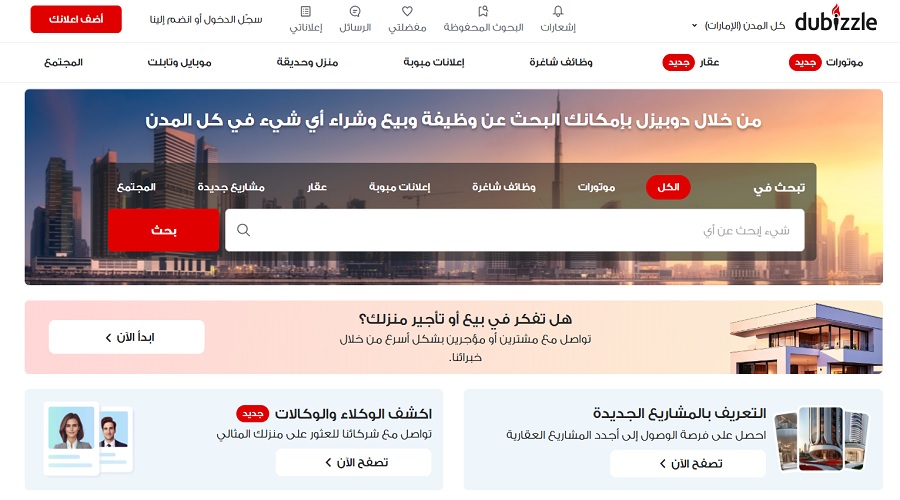The height and width of the screenshot is (500, 900).
Task: Open Property menu (عقار) in nav bar
Action: (709, 62)
